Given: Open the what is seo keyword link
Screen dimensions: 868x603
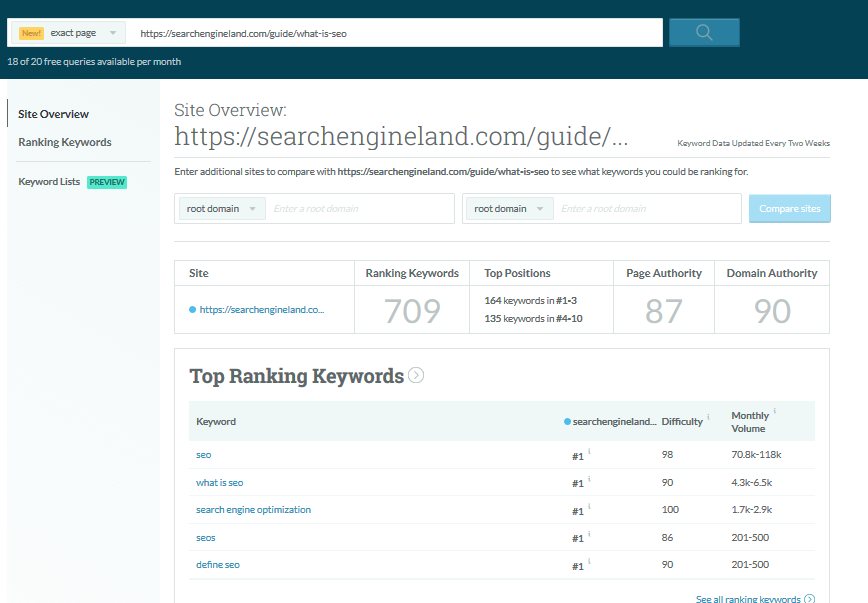Looking at the screenshot, I should pyautogui.click(x=219, y=482).
